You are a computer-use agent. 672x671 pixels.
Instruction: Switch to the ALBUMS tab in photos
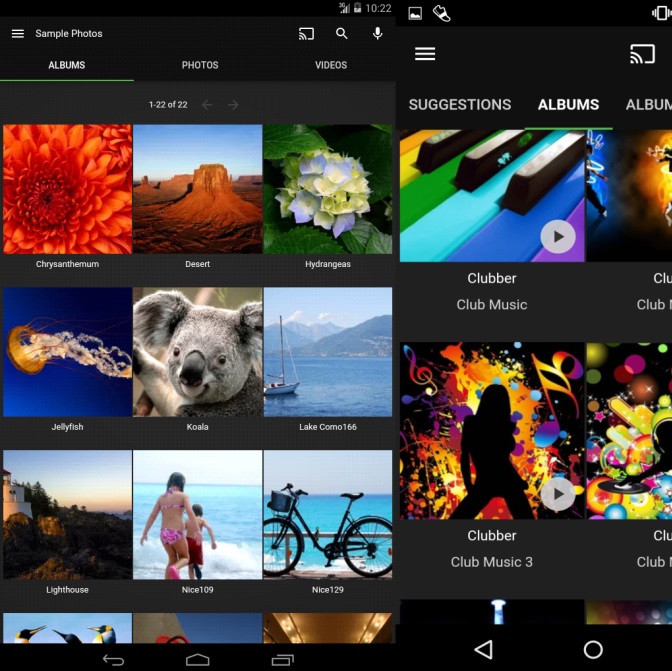pyautogui.click(x=66, y=65)
